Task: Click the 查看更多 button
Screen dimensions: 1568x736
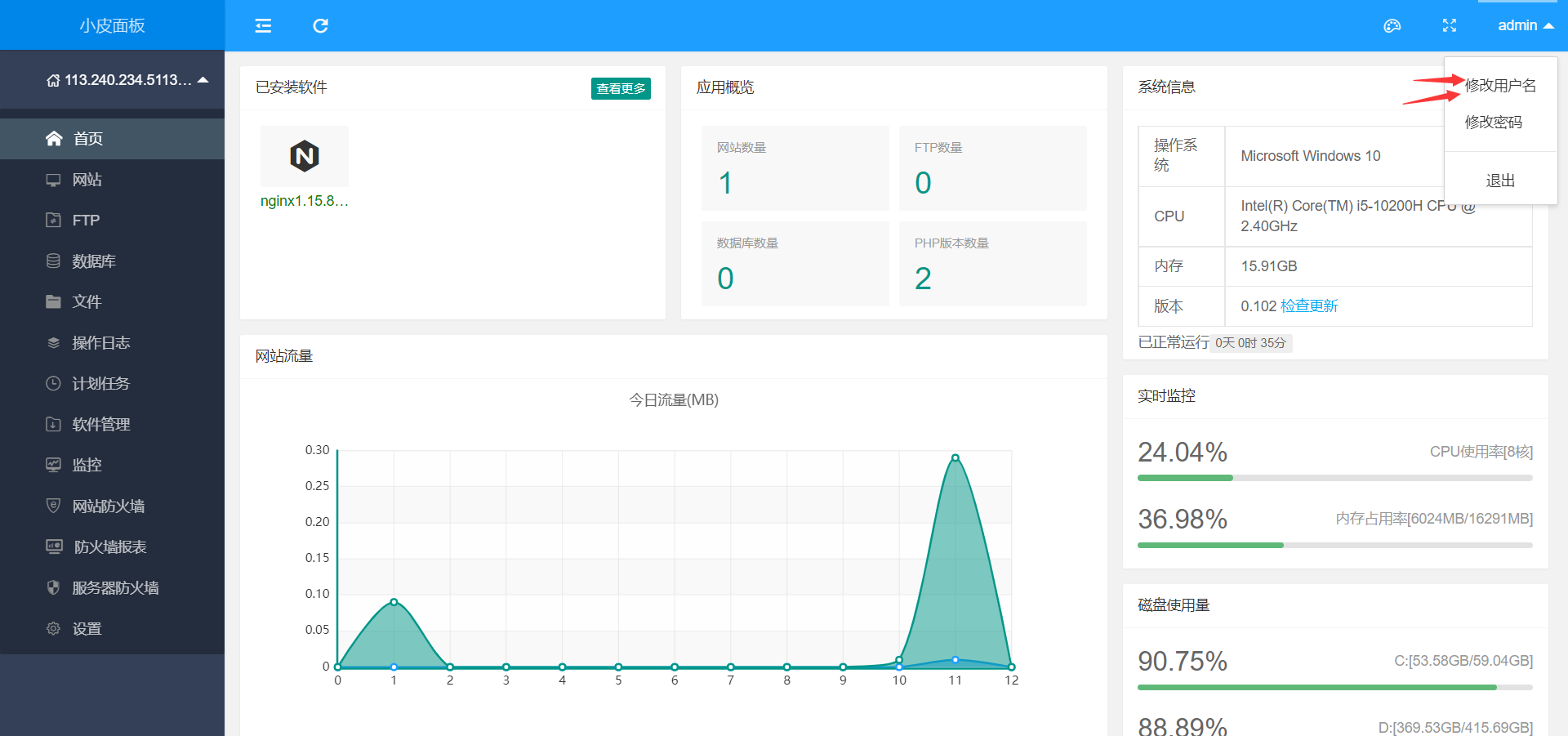Action: [621, 88]
